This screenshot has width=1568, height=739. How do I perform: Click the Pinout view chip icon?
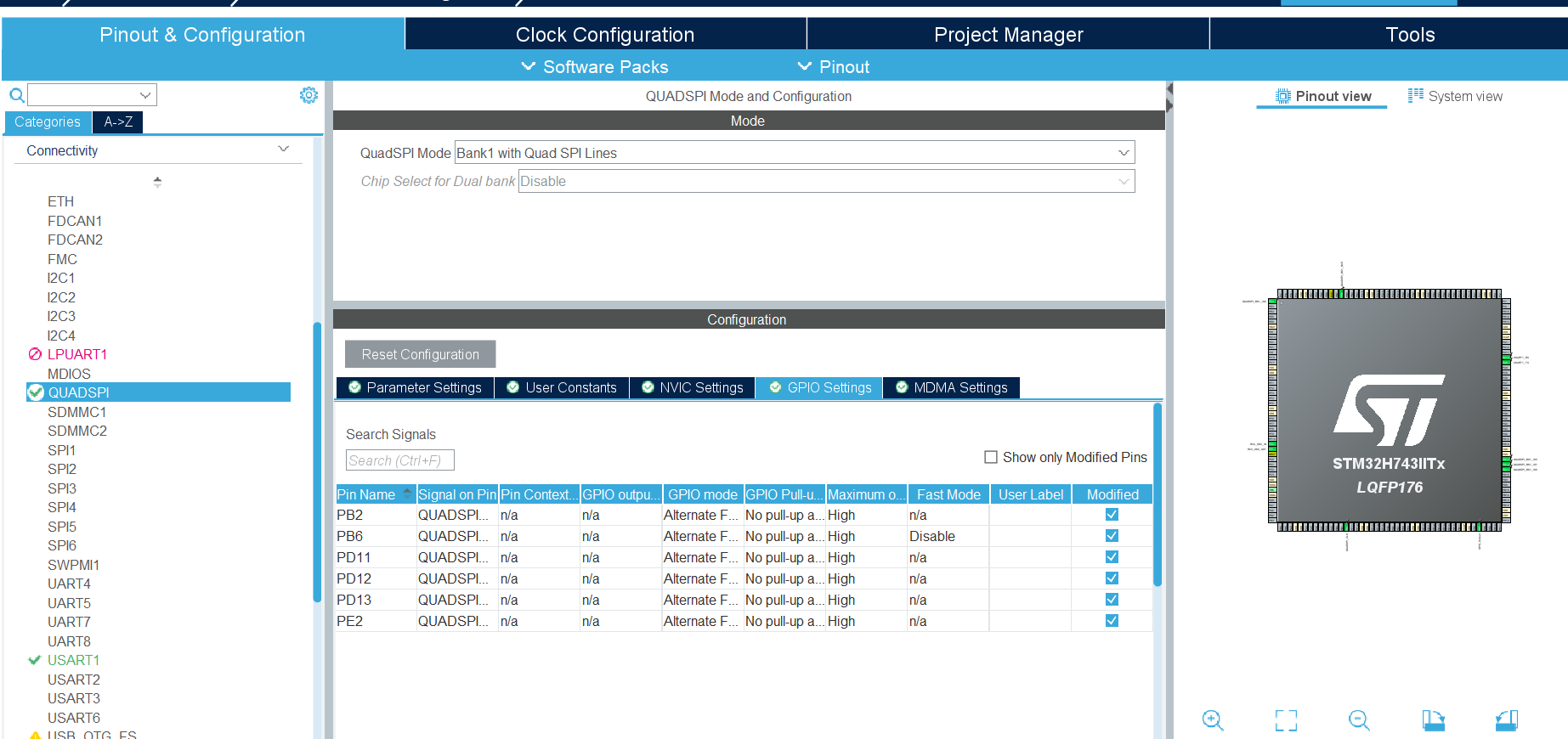tap(1283, 96)
